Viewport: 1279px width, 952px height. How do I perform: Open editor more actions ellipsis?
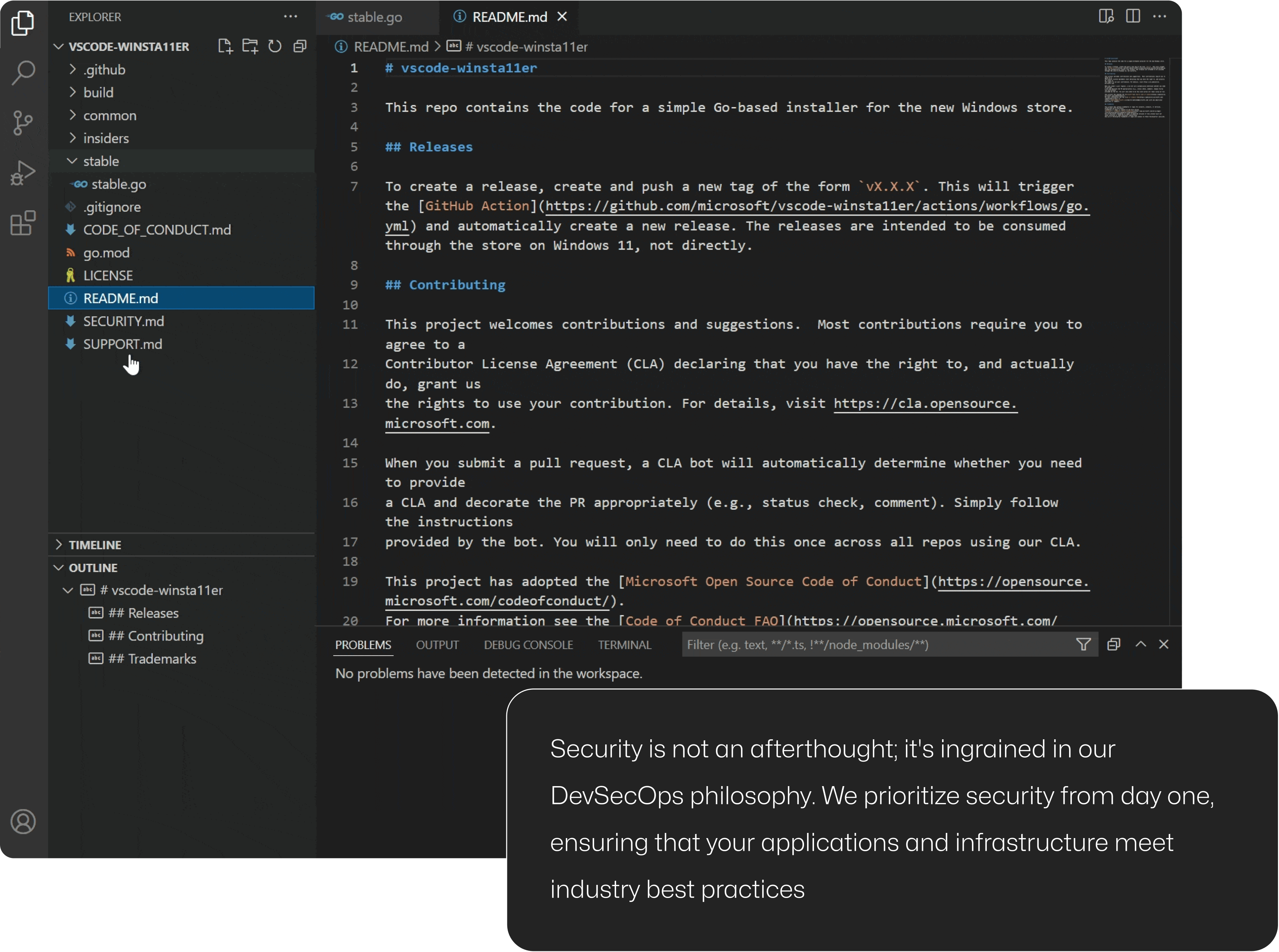(1160, 16)
